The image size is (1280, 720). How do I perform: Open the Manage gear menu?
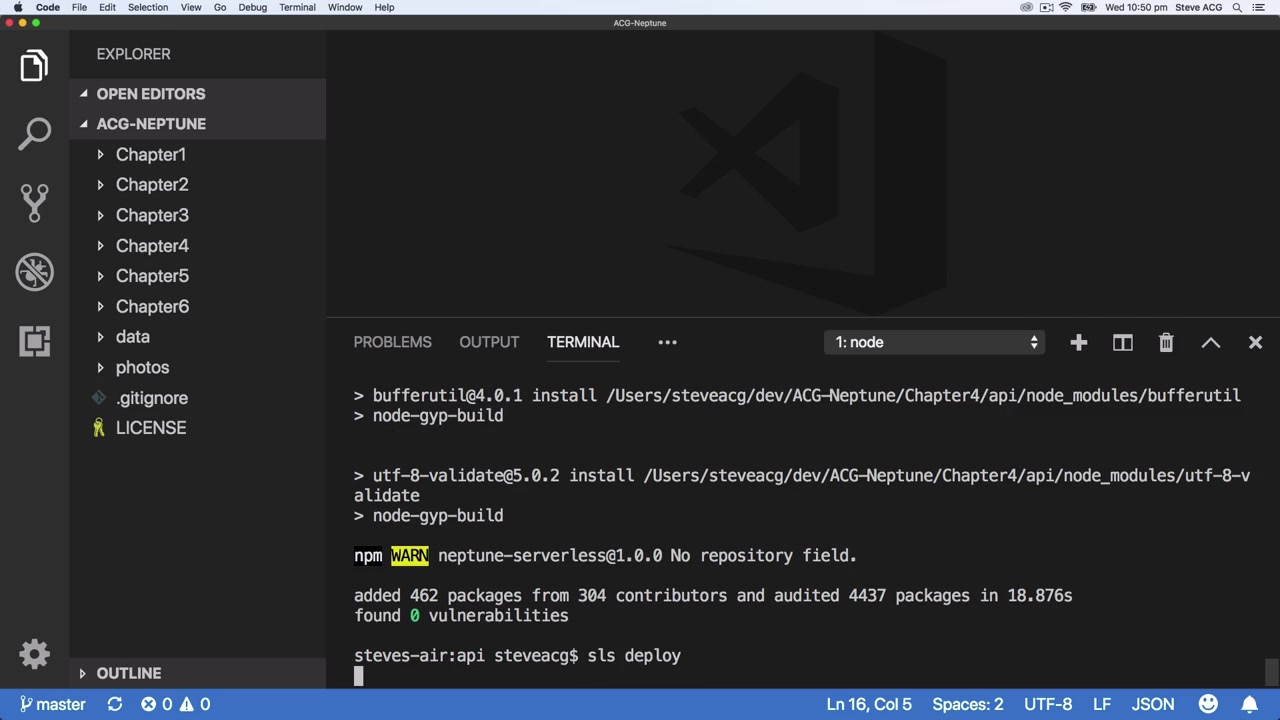tap(34, 654)
